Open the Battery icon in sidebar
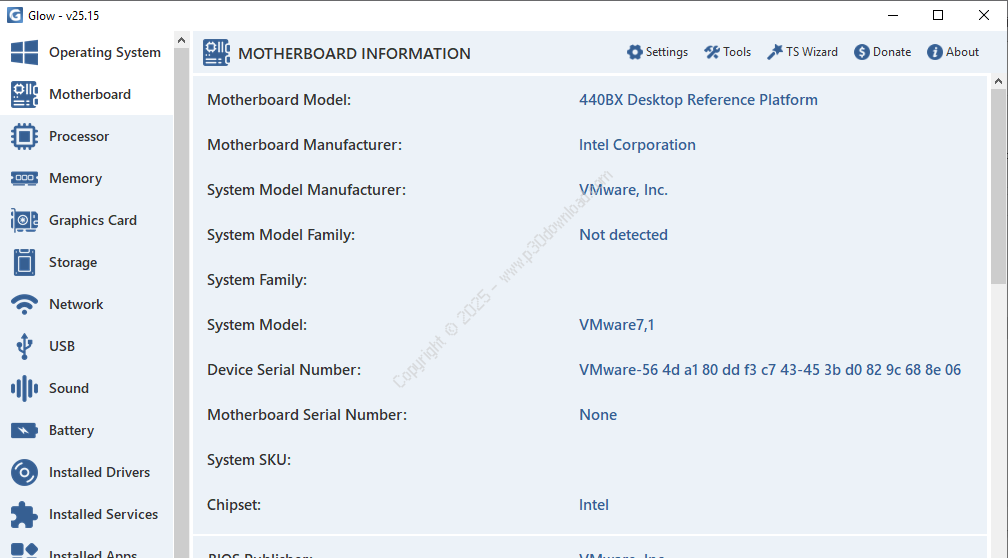This screenshot has height=558, width=1008. 24,431
